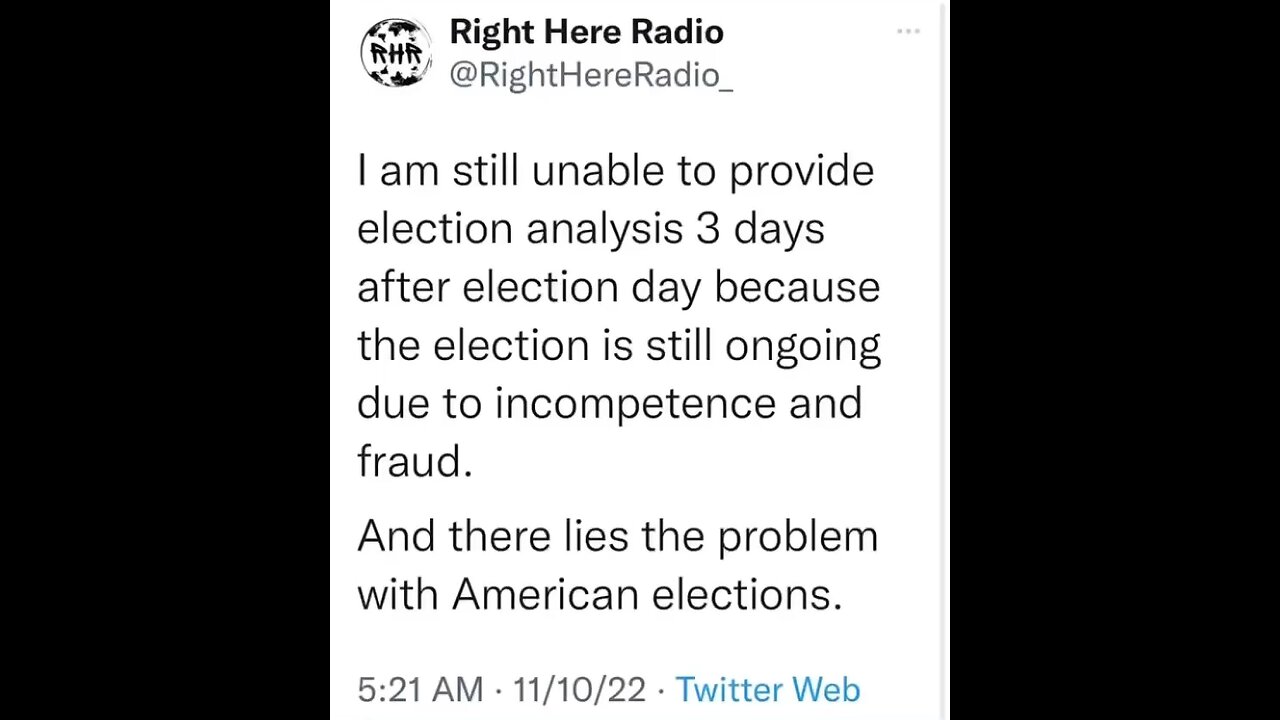The width and height of the screenshot is (1280, 720).
Task: Select 'American elections.' in the tweet
Action: coord(647,595)
